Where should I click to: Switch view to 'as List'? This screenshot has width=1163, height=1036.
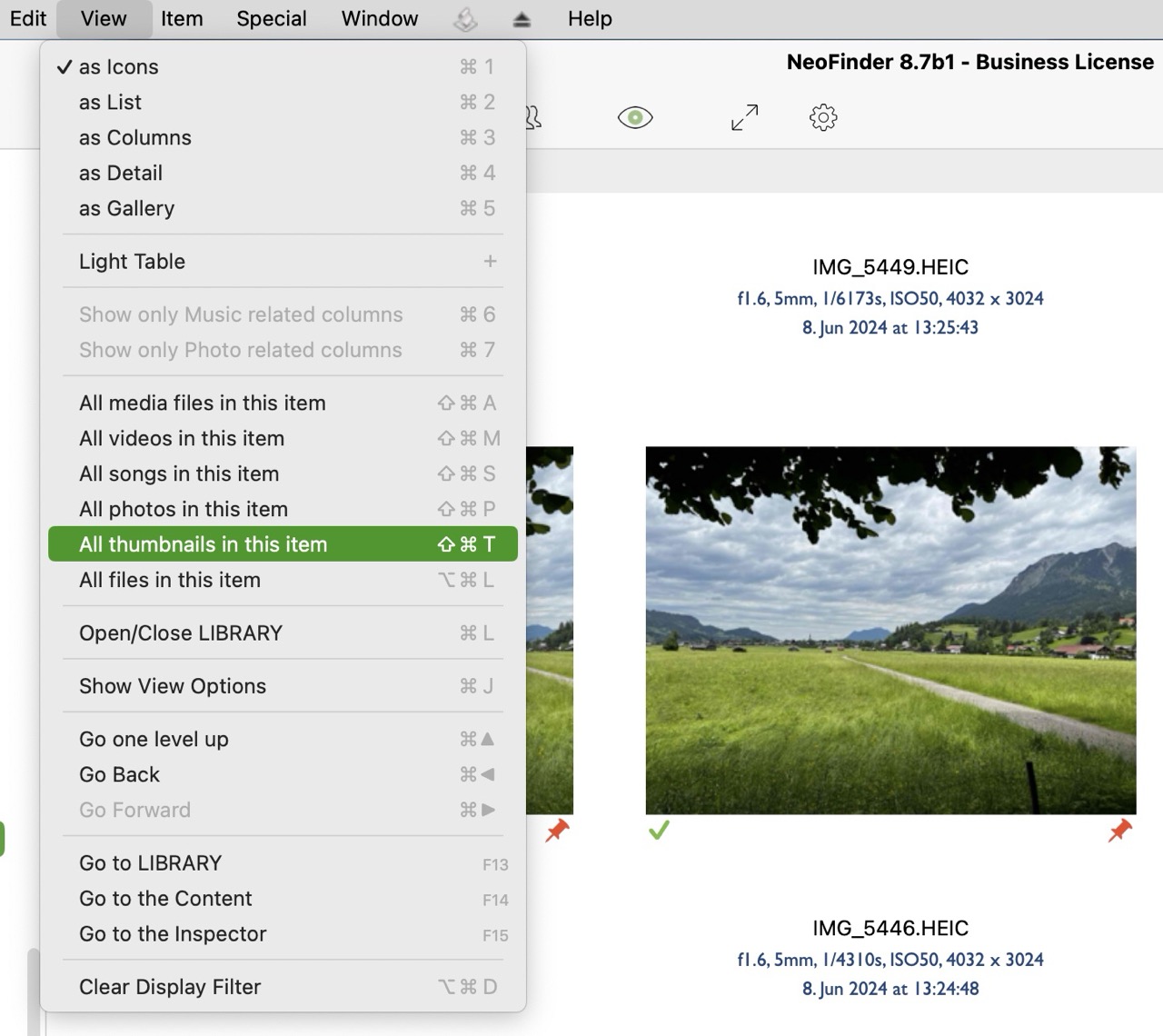[x=110, y=103]
